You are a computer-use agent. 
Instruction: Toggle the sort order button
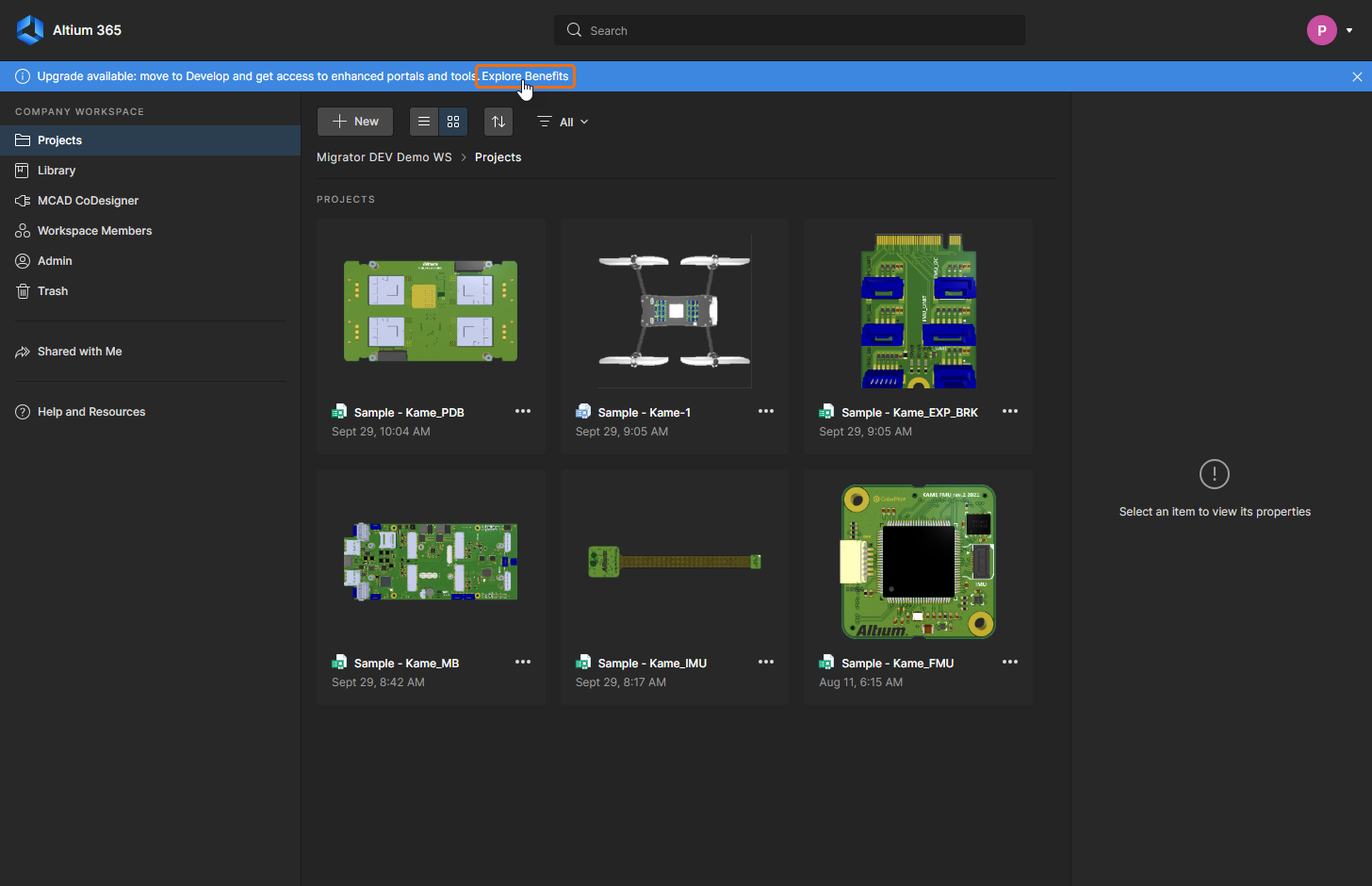tap(498, 122)
